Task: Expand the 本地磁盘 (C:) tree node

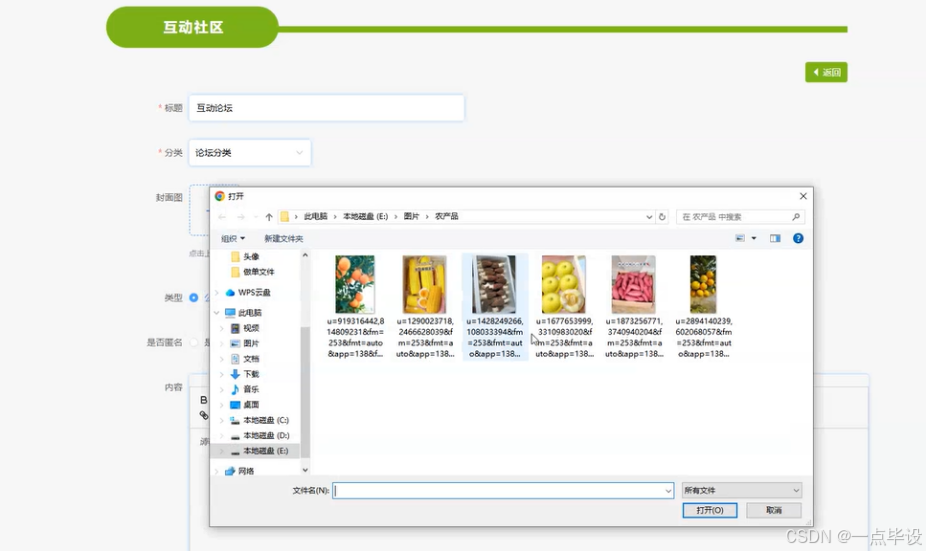Action: (x=222, y=420)
